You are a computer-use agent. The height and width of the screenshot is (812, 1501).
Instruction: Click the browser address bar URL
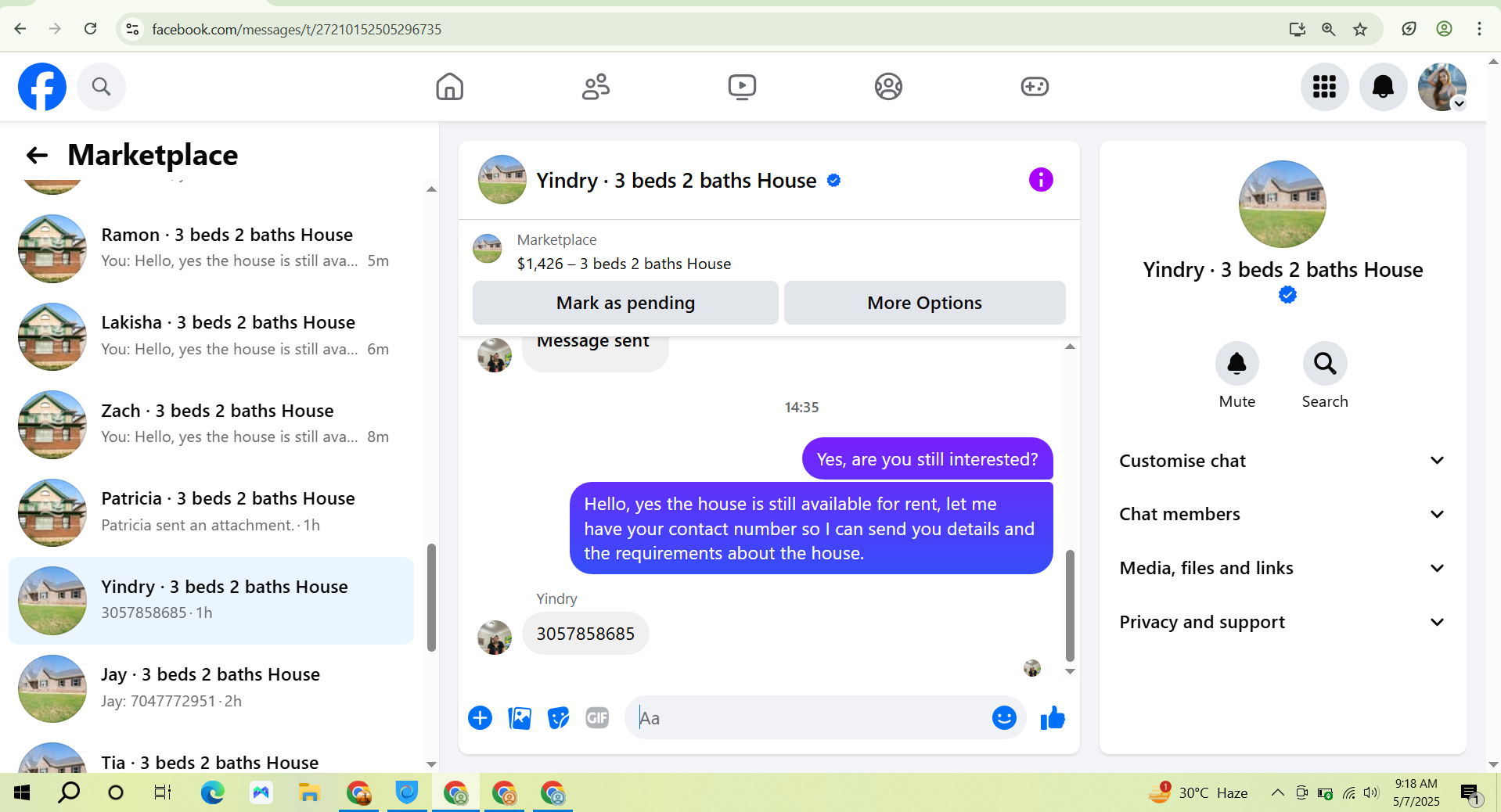click(297, 29)
